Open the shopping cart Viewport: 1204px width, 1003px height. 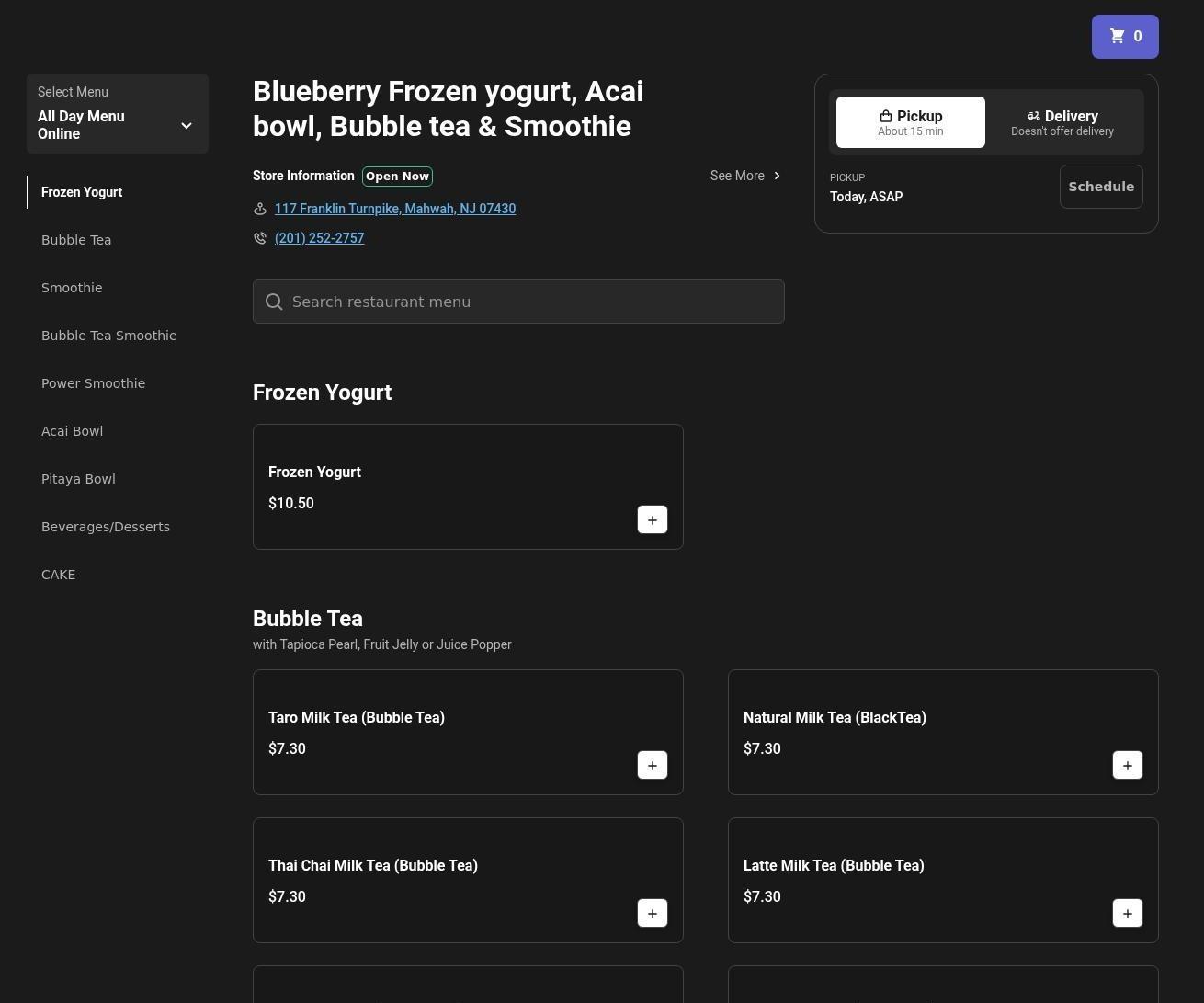click(x=1124, y=37)
